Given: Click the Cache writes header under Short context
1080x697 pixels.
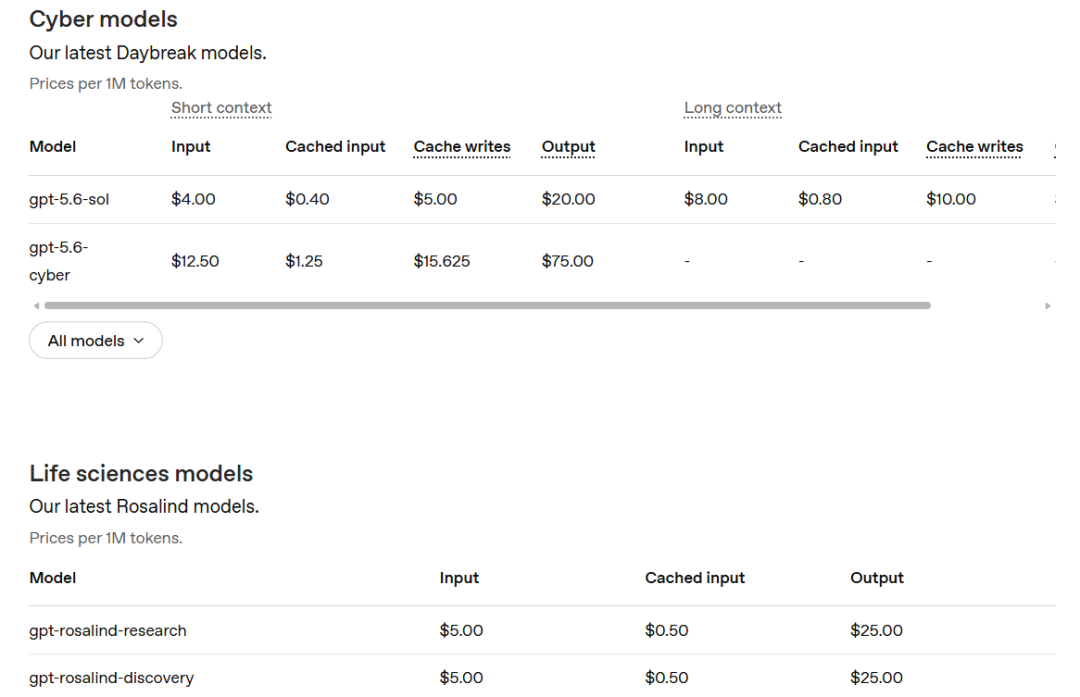Looking at the screenshot, I should [462, 147].
